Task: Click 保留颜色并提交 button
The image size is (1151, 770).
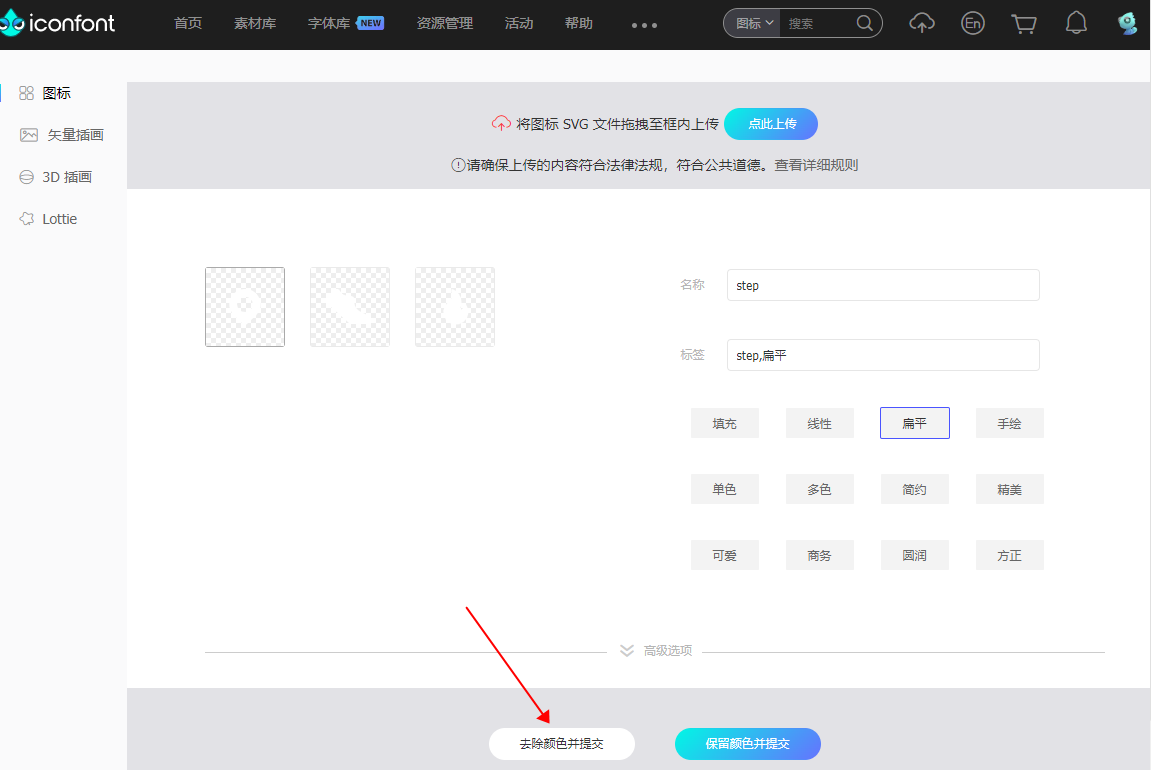Action: (x=747, y=744)
